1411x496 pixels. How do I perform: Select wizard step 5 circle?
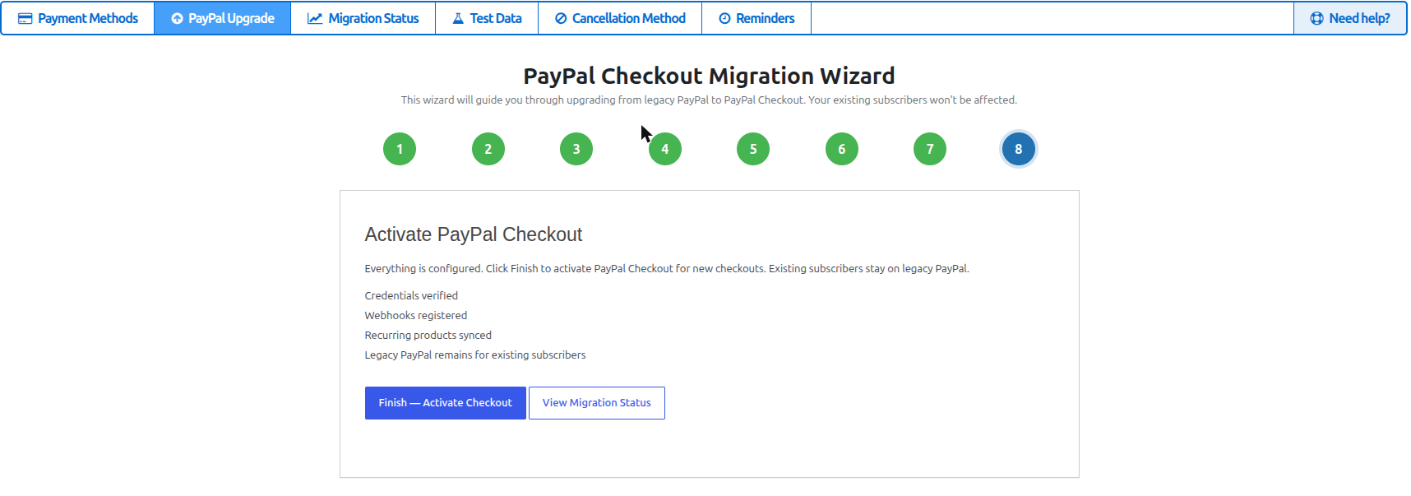(x=753, y=149)
